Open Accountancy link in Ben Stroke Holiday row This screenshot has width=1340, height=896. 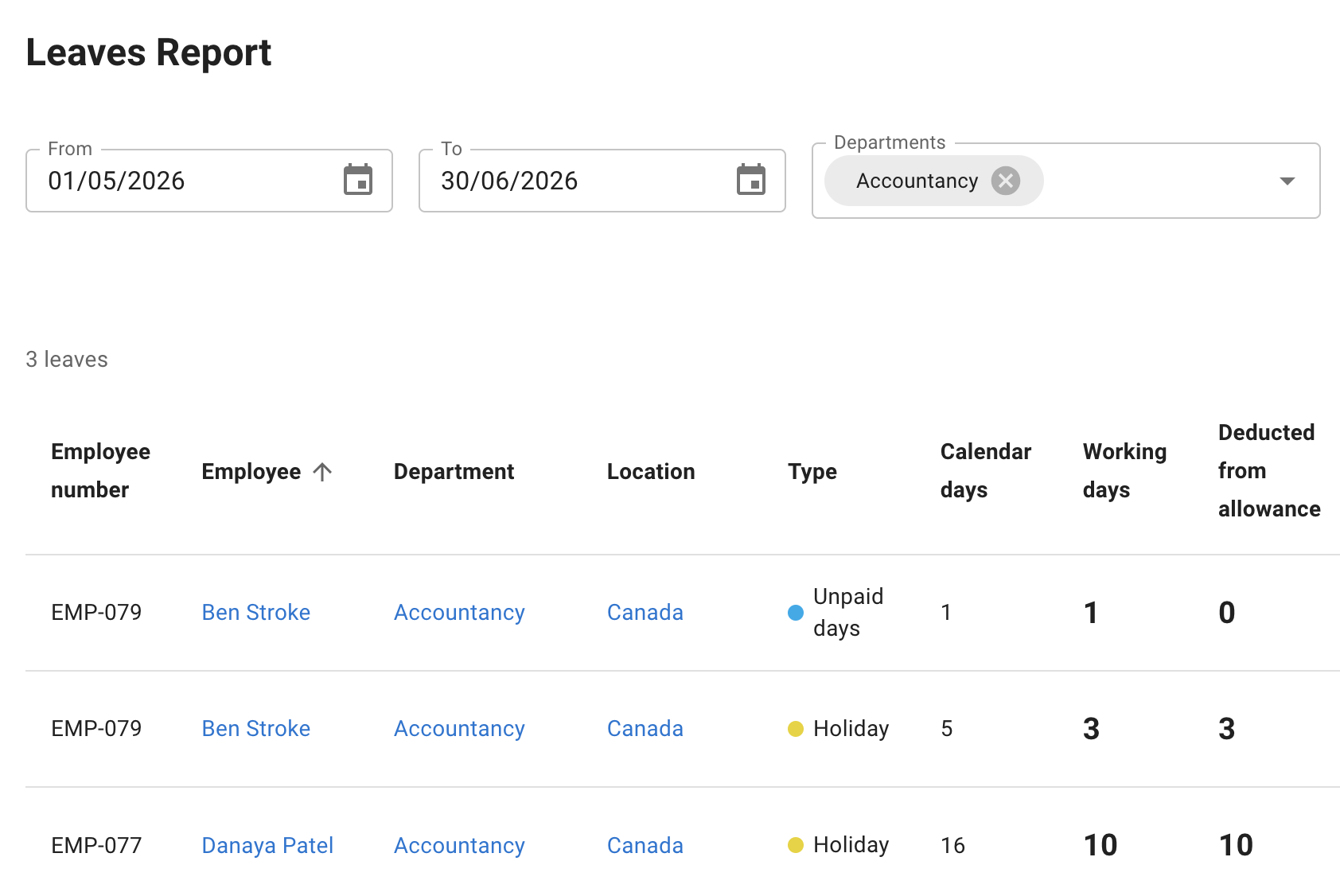pyautogui.click(x=459, y=729)
